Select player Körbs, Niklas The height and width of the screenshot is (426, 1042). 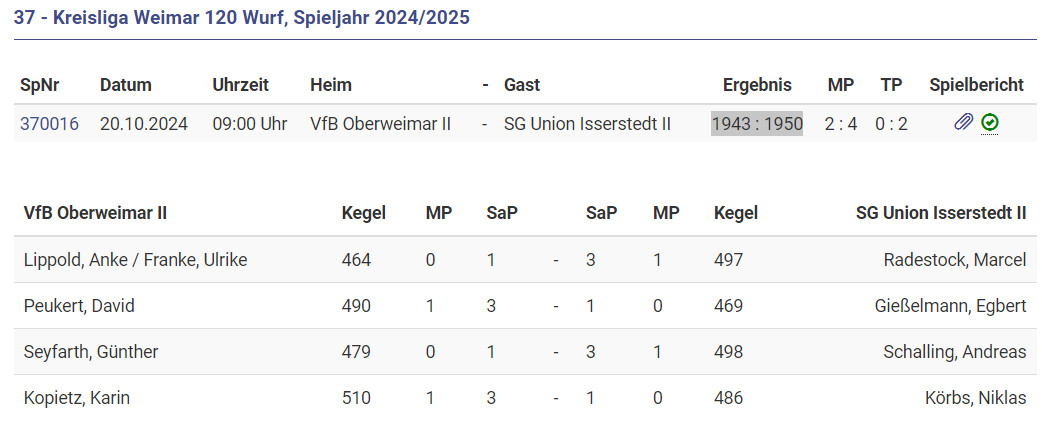click(x=976, y=398)
